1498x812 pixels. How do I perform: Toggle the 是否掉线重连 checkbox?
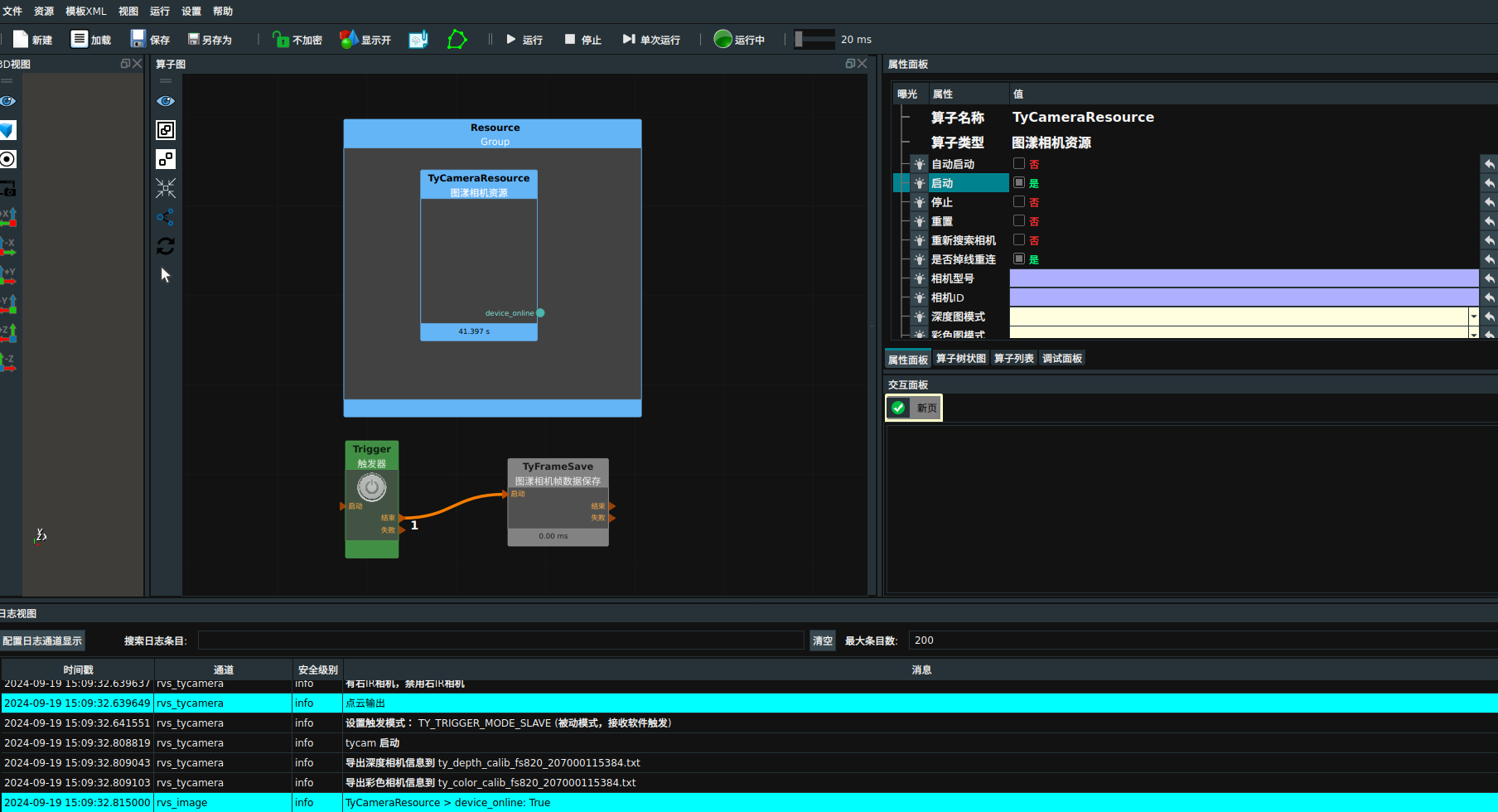click(x=1019, y=259)
